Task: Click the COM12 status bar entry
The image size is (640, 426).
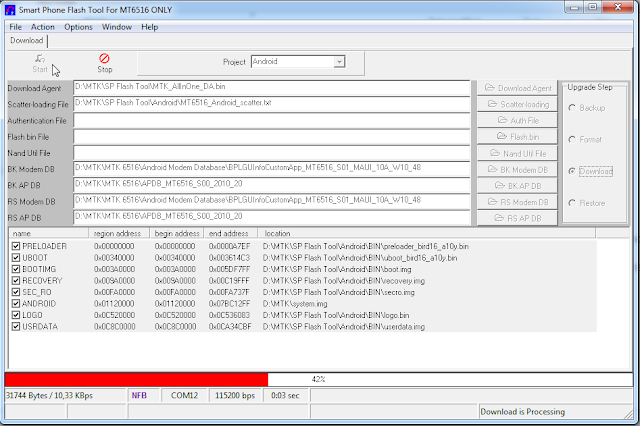Action: [184, 395]
